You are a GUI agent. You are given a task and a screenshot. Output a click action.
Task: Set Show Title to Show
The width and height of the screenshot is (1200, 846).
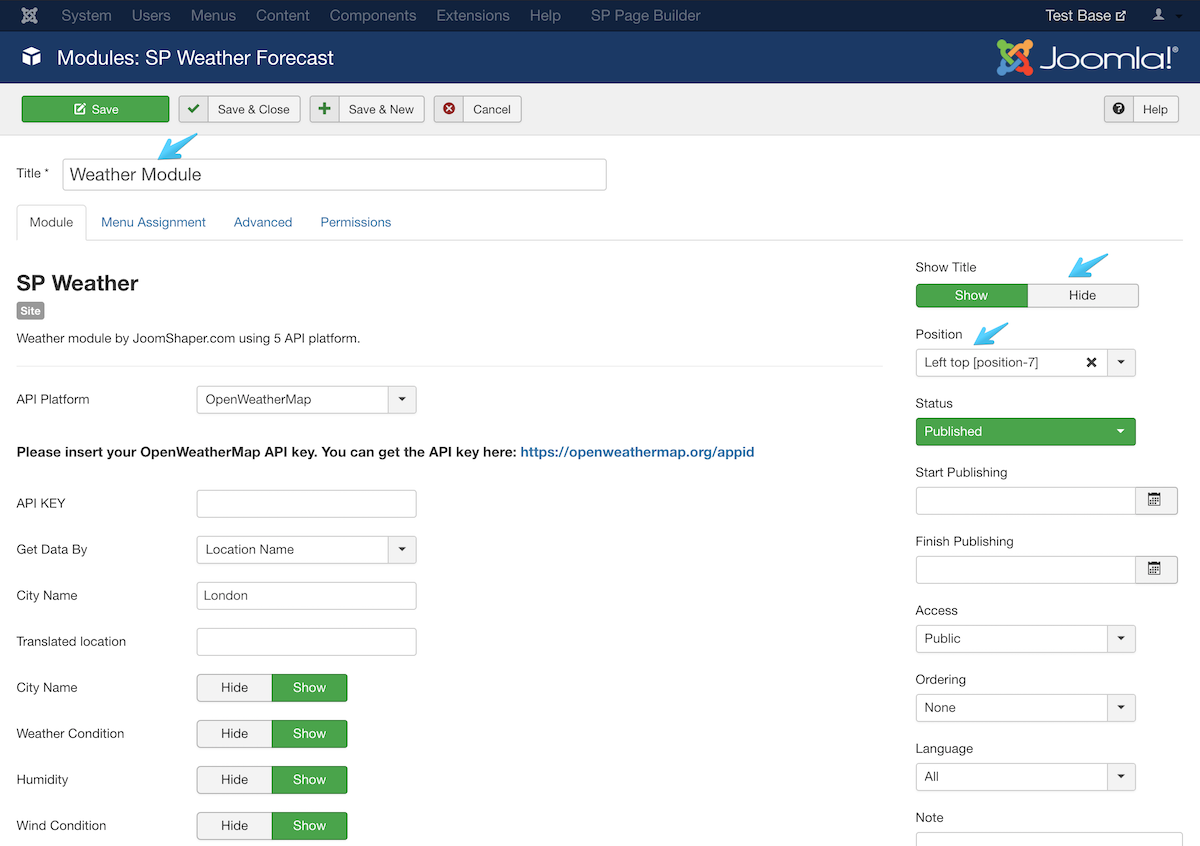point(971,295)
